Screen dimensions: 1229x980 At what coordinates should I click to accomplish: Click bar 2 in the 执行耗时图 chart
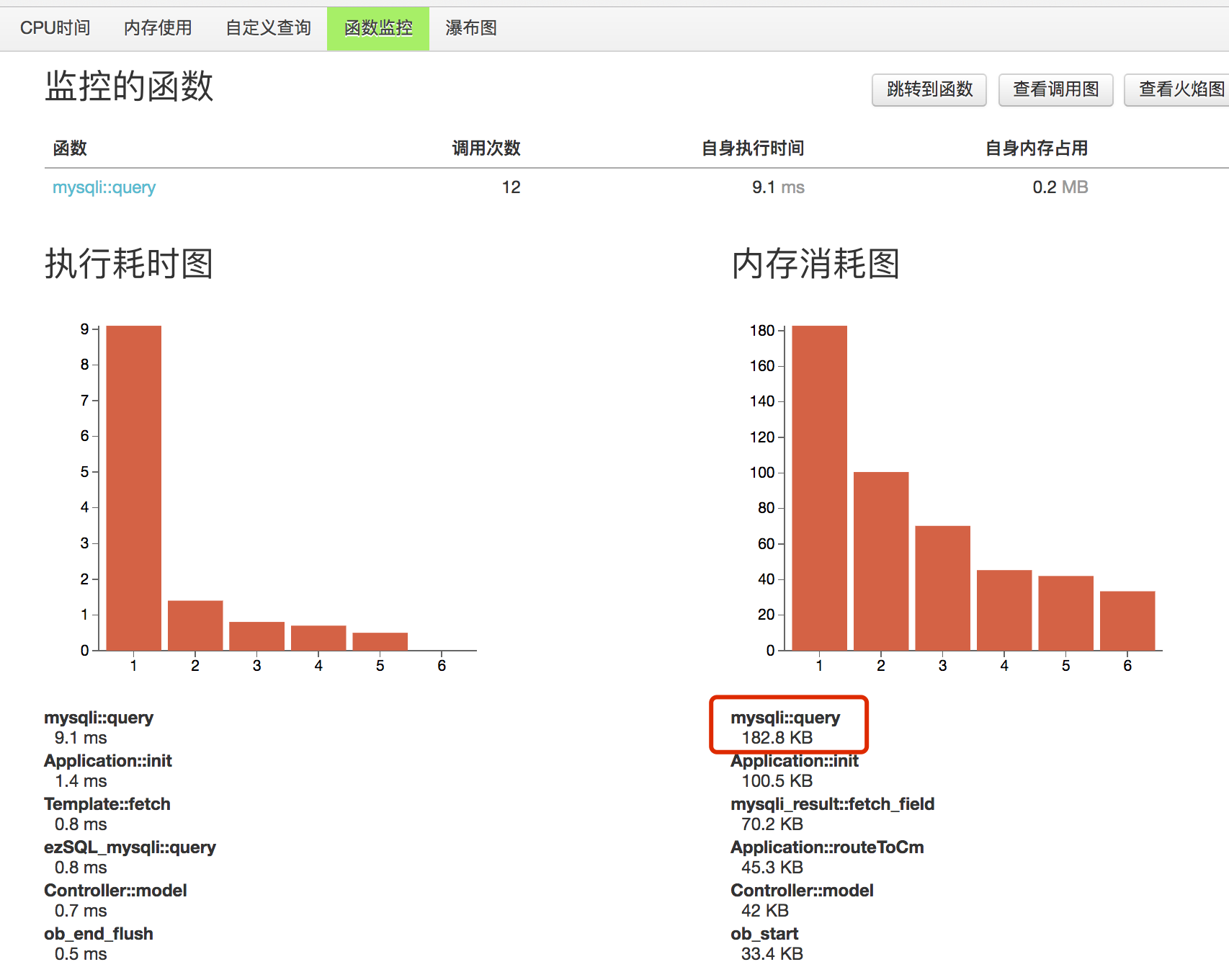195,625
